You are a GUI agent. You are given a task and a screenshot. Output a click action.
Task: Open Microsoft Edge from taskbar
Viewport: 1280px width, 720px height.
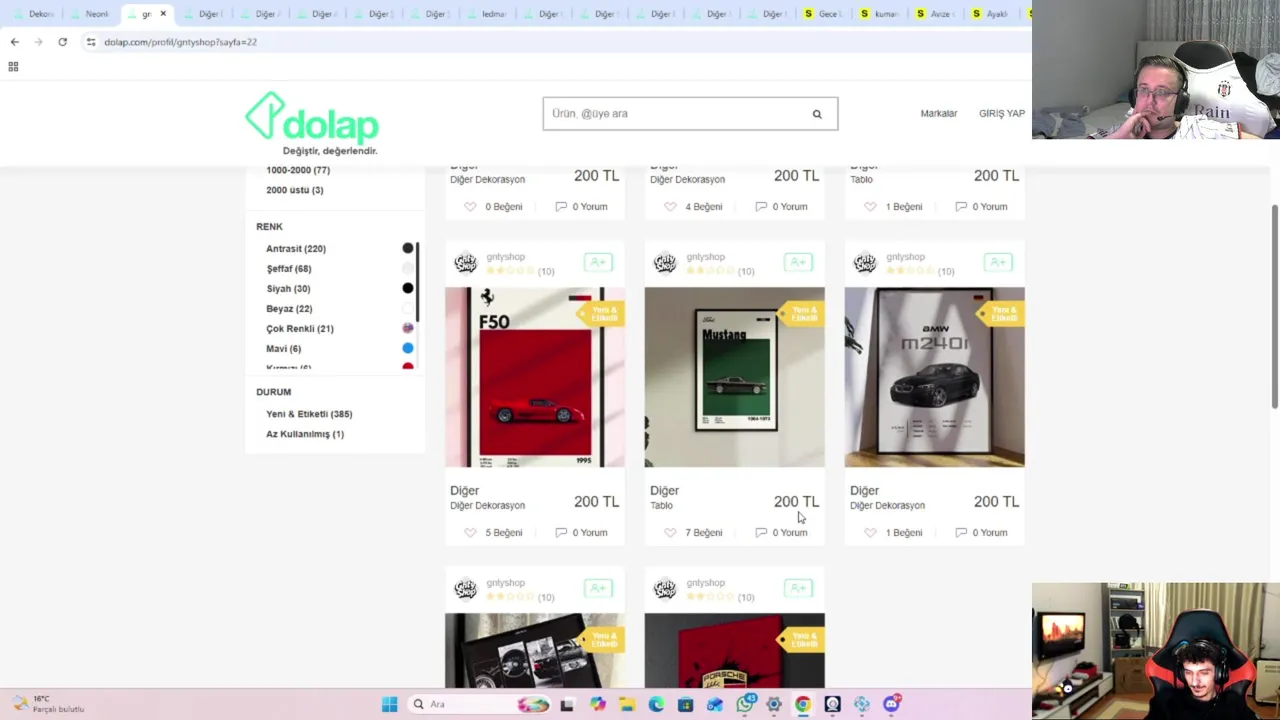(656, 704)
